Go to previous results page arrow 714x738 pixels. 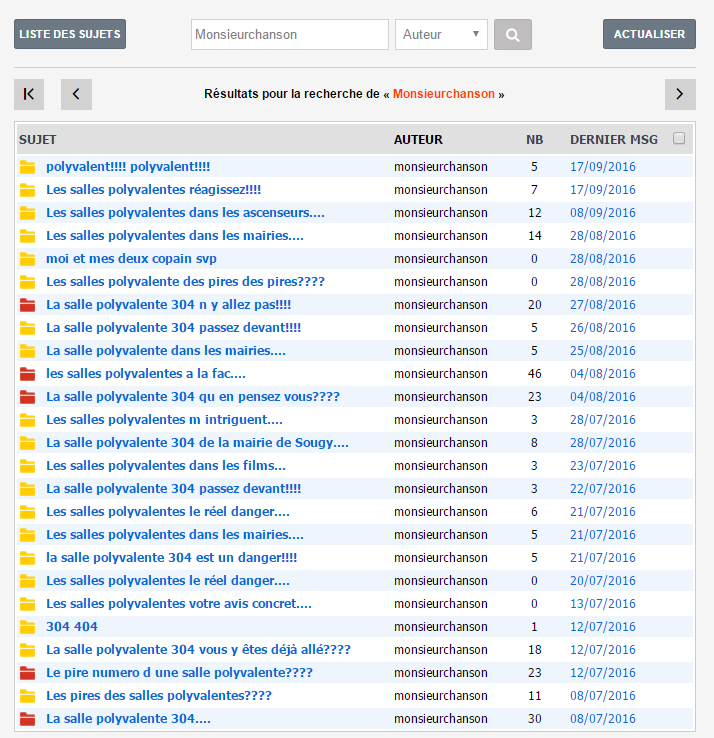(x=76, y=94)
